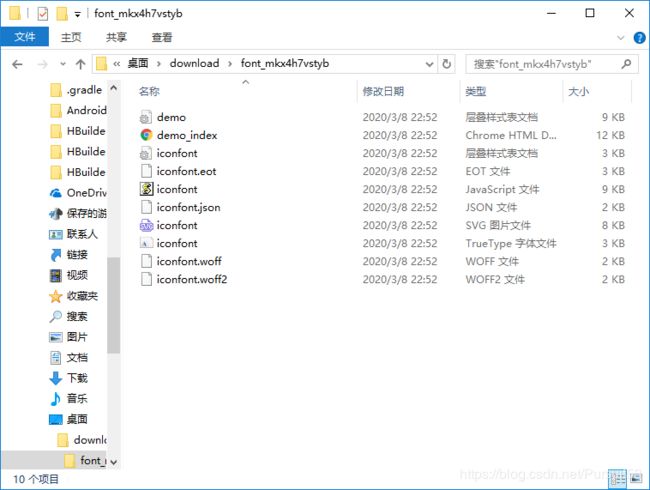Select the font_ folder in tree
This screenshot has width=650, height=490.
pyautogui.click(x=86, y=460)
